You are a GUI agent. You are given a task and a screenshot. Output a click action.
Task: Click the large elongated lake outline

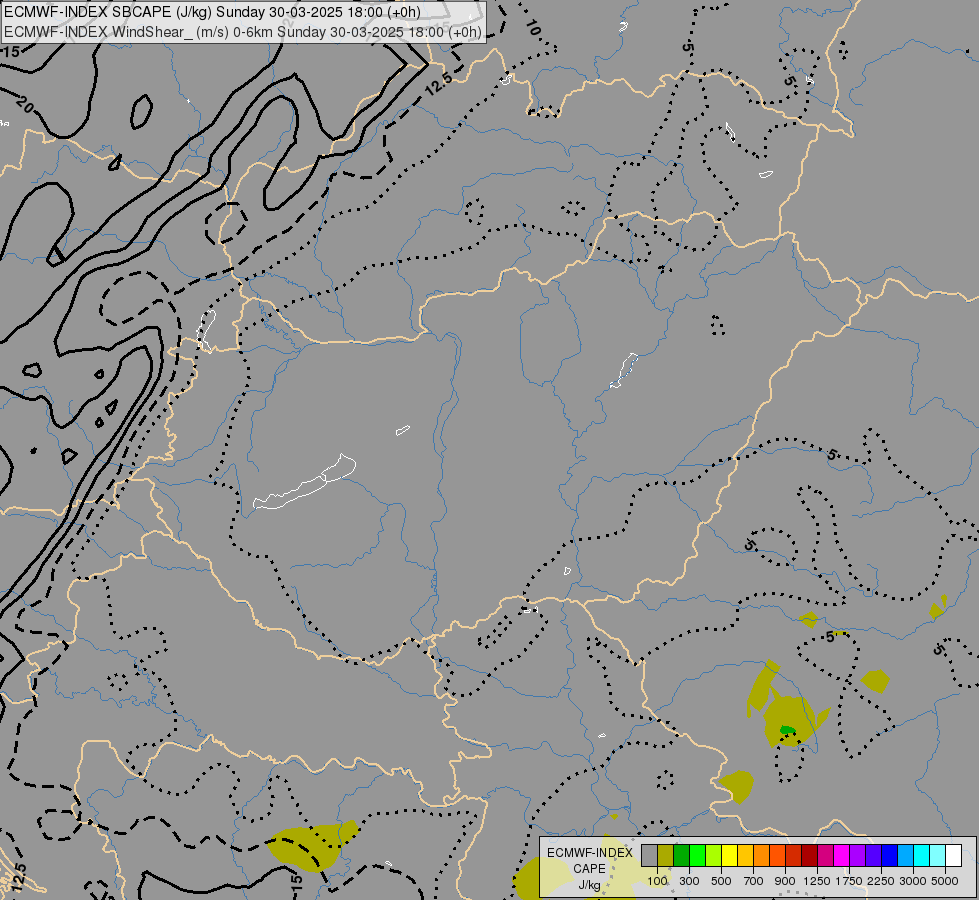(x=304, y=482)
